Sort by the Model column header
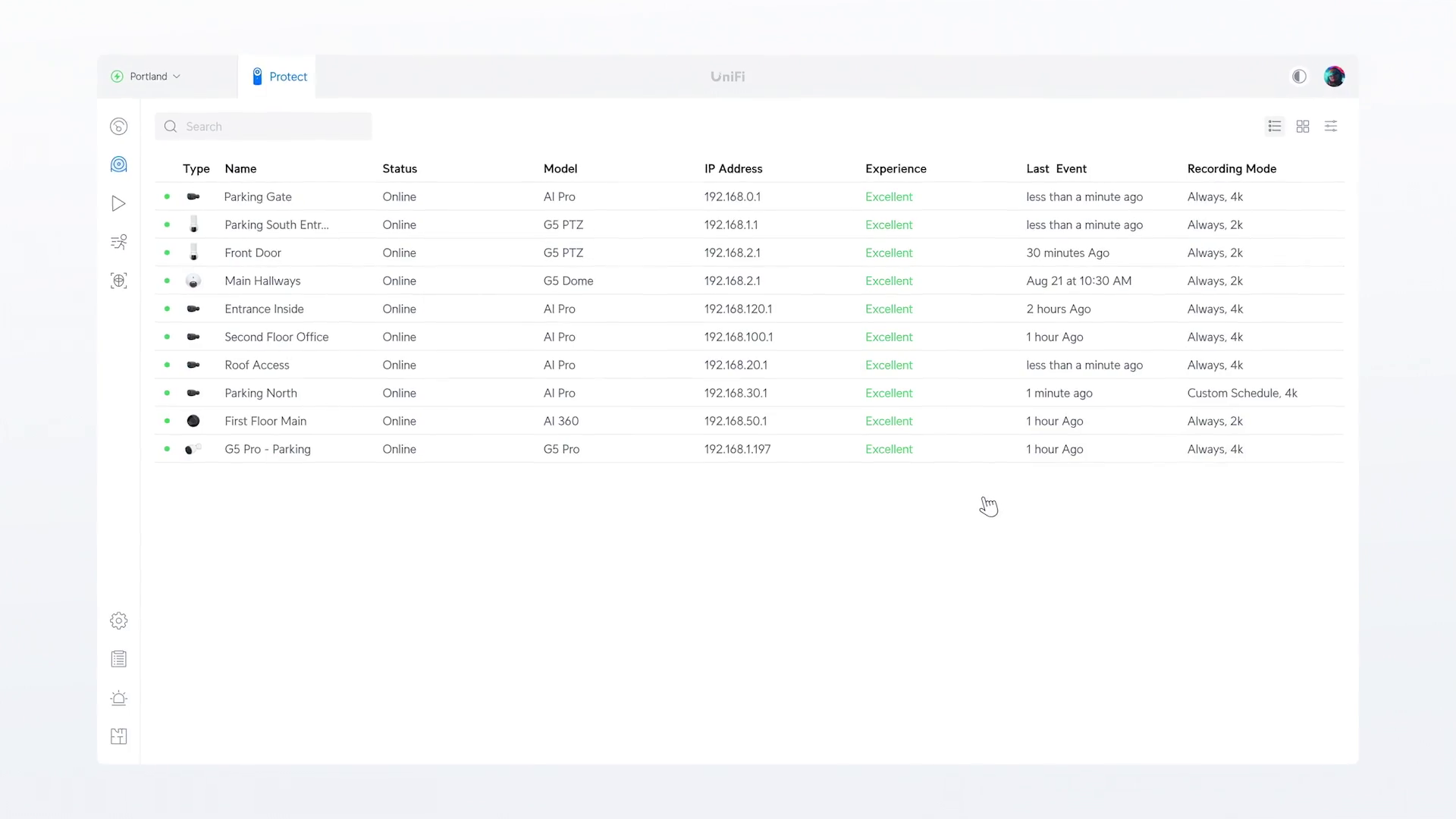Screen dimensions: 1456x819 560,168
